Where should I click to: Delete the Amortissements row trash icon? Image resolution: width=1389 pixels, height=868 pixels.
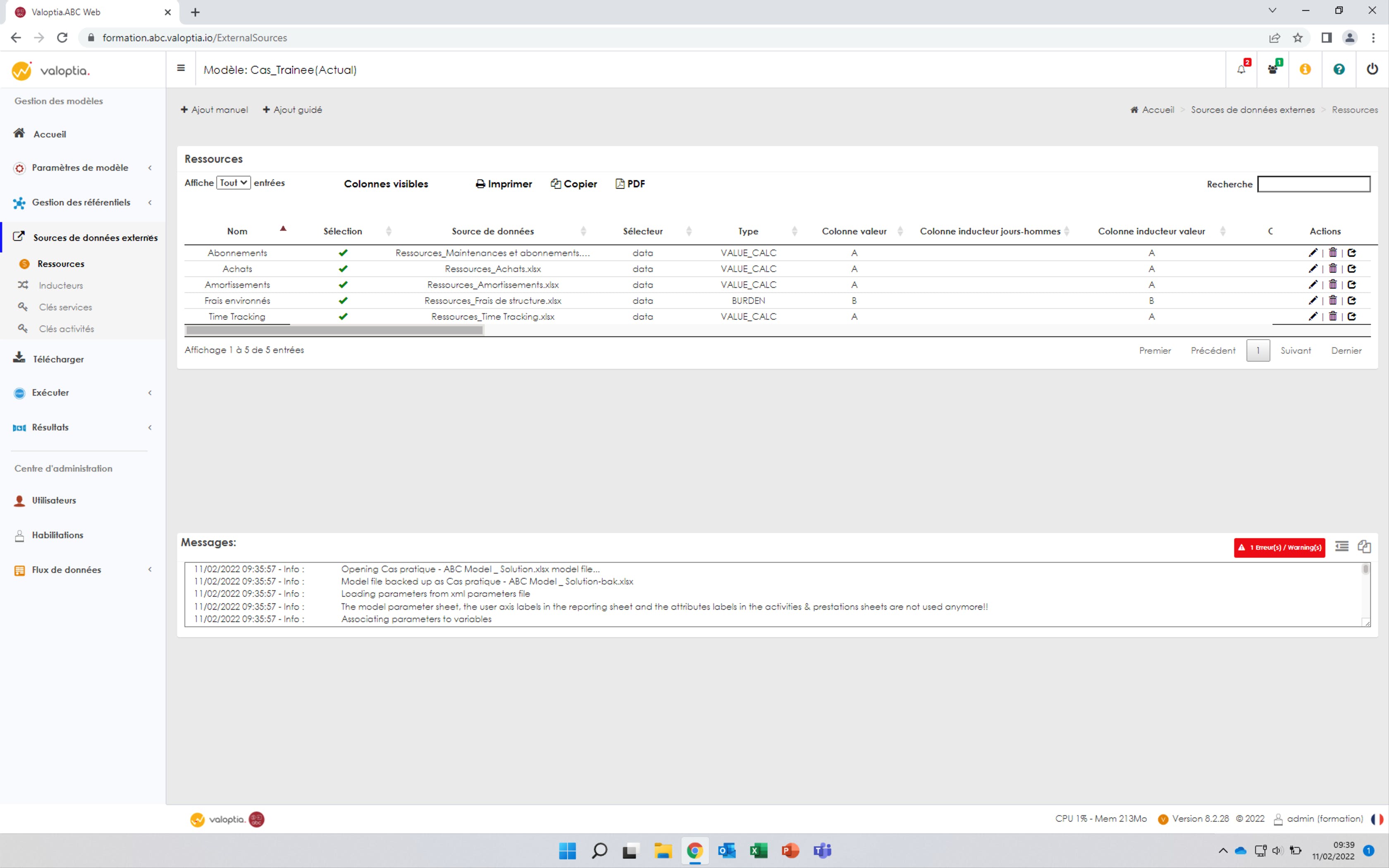pos(1333,285)
